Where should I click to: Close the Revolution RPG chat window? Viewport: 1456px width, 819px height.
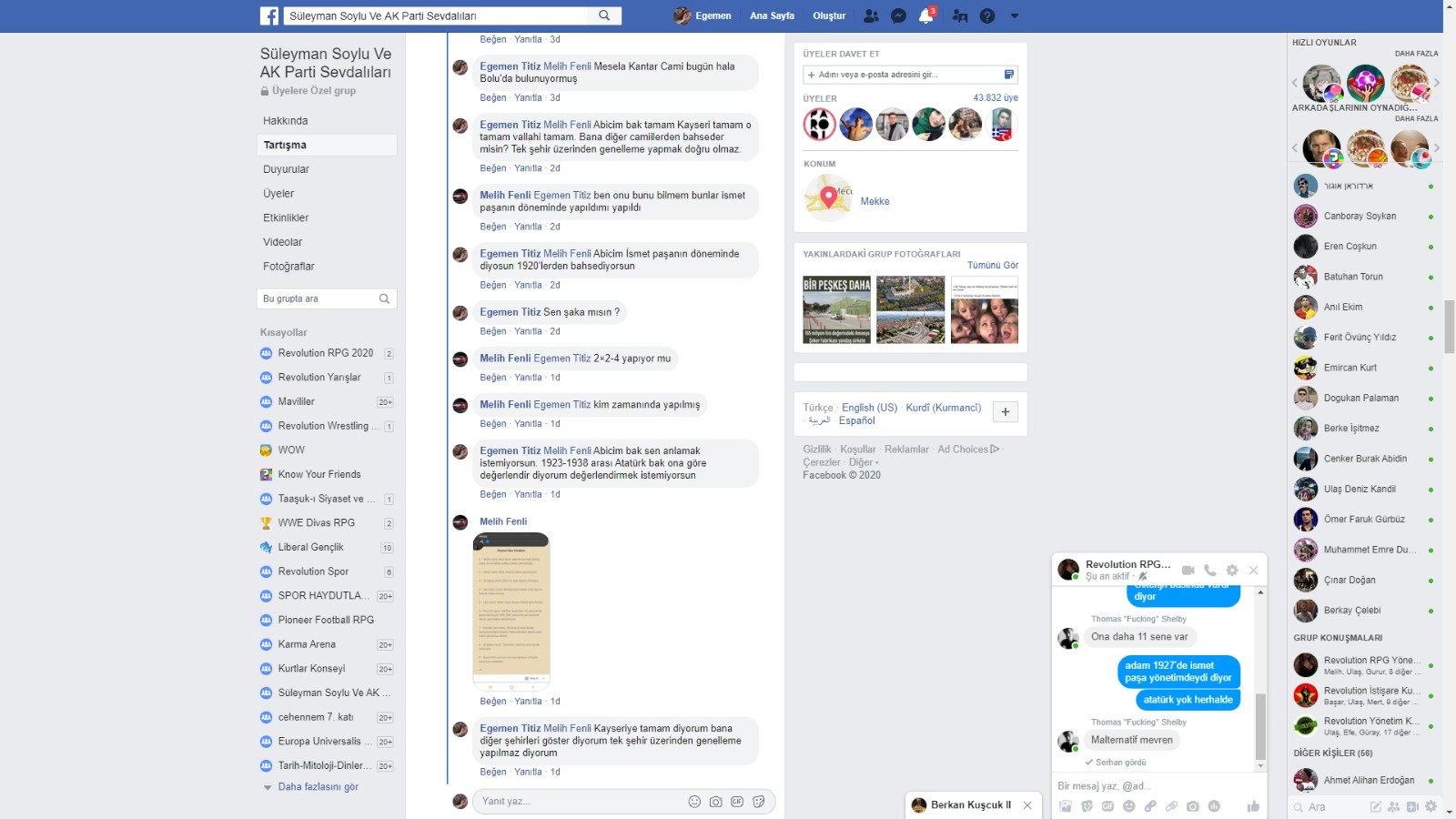(x=1253, y=571)
